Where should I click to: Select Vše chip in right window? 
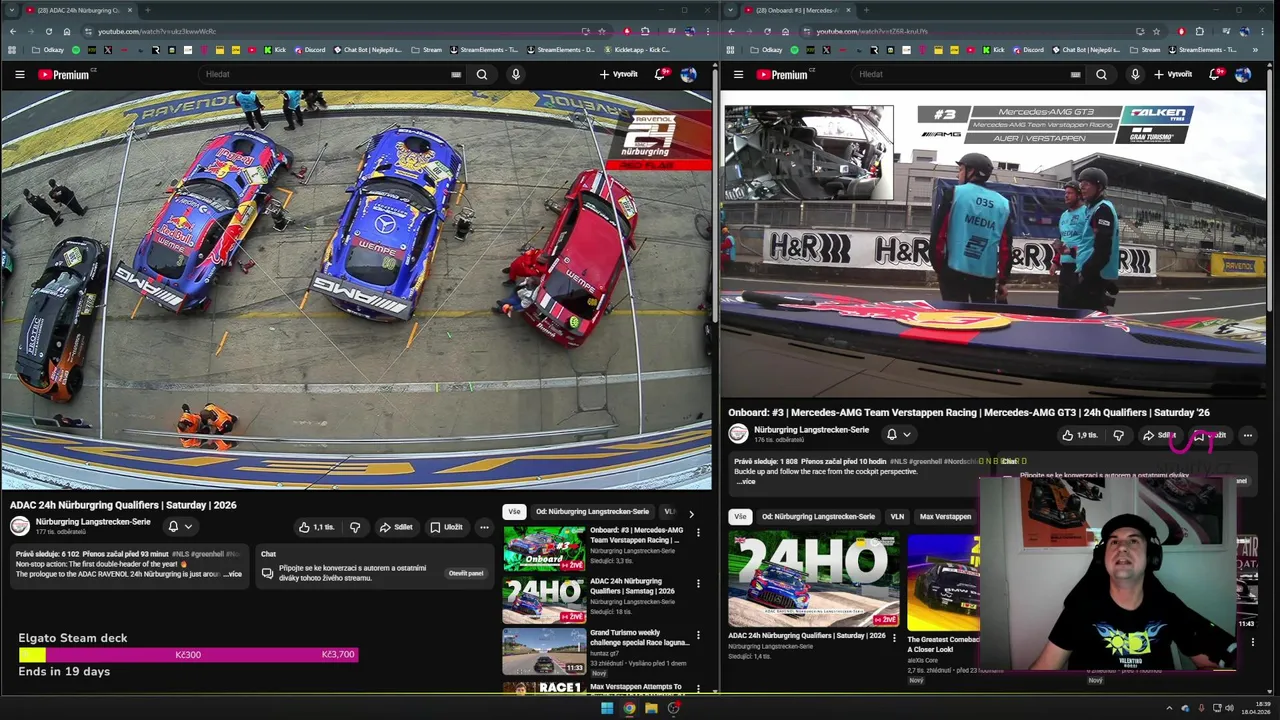pyautogui.click(x=740, y=517)
